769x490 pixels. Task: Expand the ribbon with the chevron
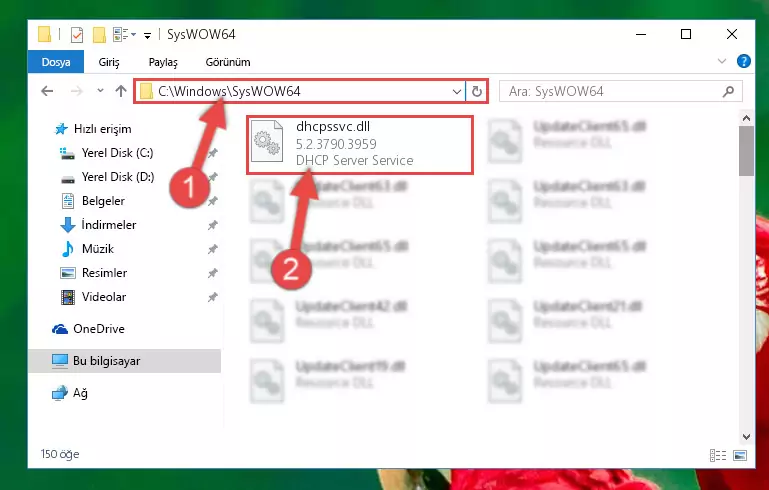(x=722, y=61)
